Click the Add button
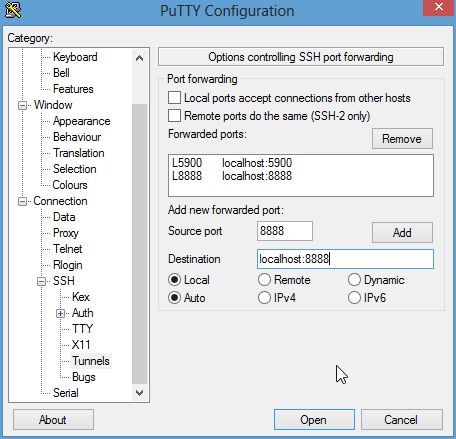456x439 pixels. [x=402, y=233]
